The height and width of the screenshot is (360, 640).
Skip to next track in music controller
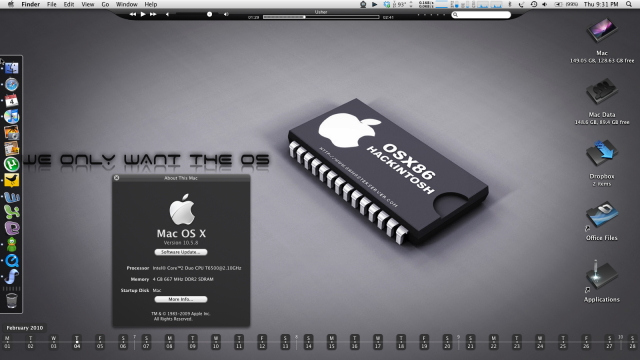(153, 14)
